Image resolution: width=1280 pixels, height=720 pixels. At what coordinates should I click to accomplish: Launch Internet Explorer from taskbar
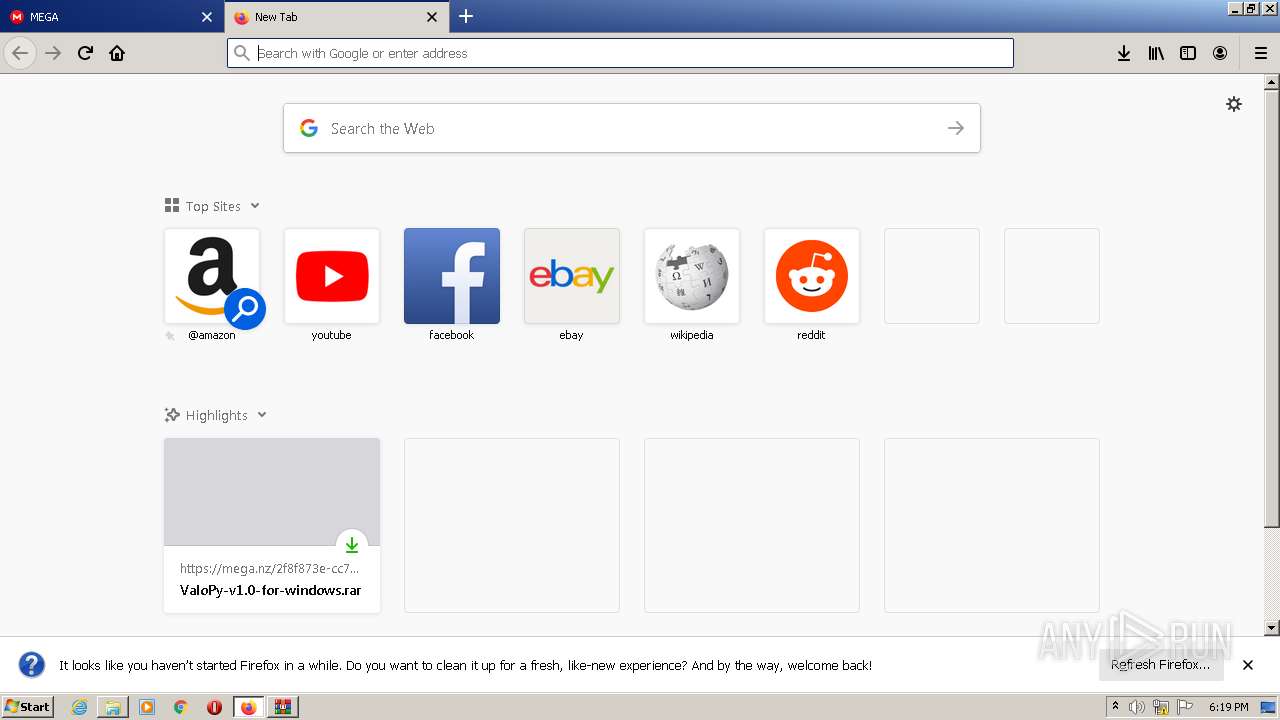point(79,707)
